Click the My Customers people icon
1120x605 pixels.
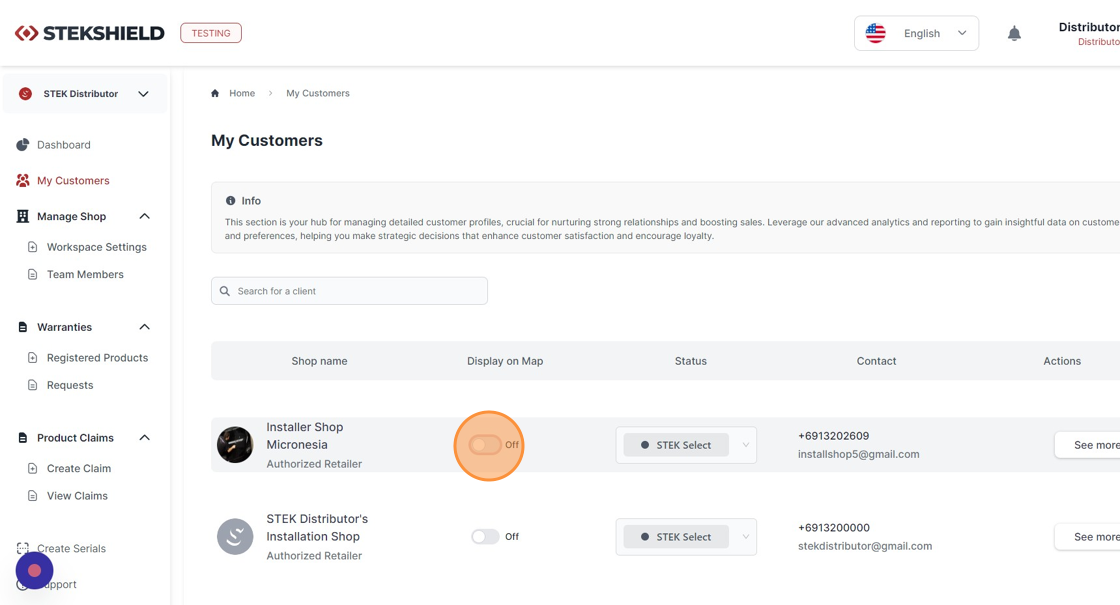(23, 181)
